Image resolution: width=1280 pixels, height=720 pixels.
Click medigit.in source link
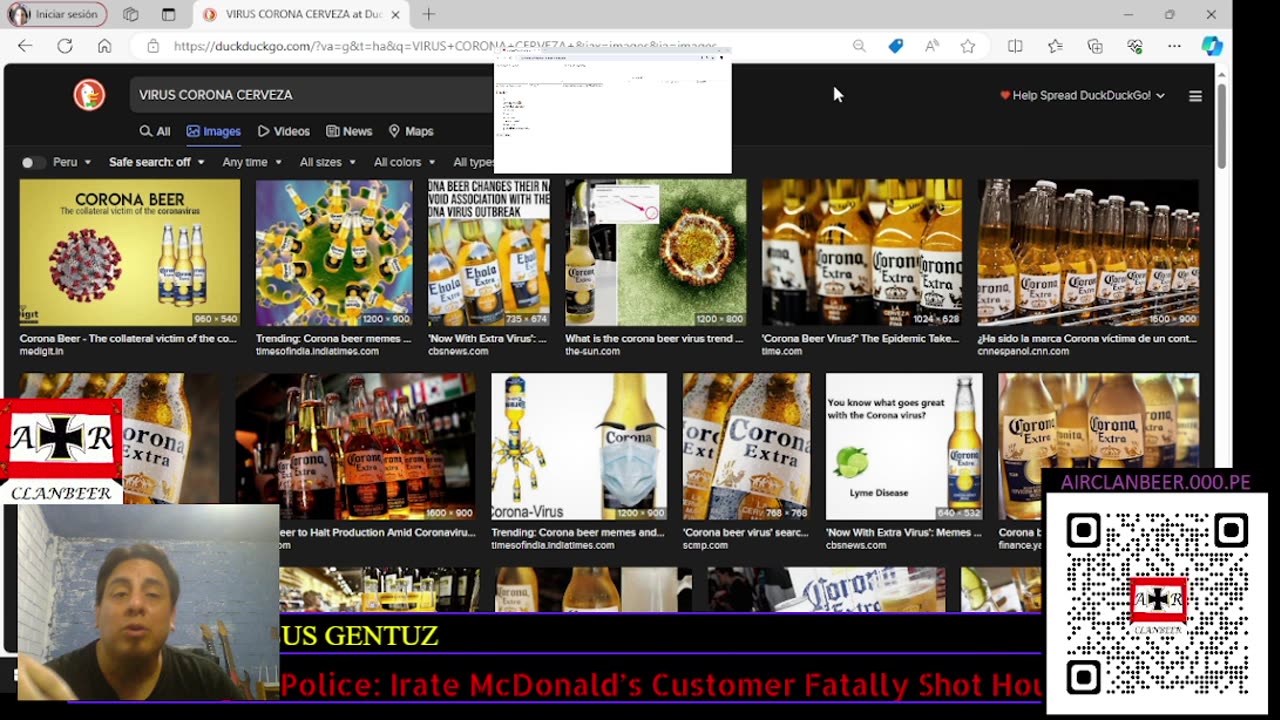[45, 351]
